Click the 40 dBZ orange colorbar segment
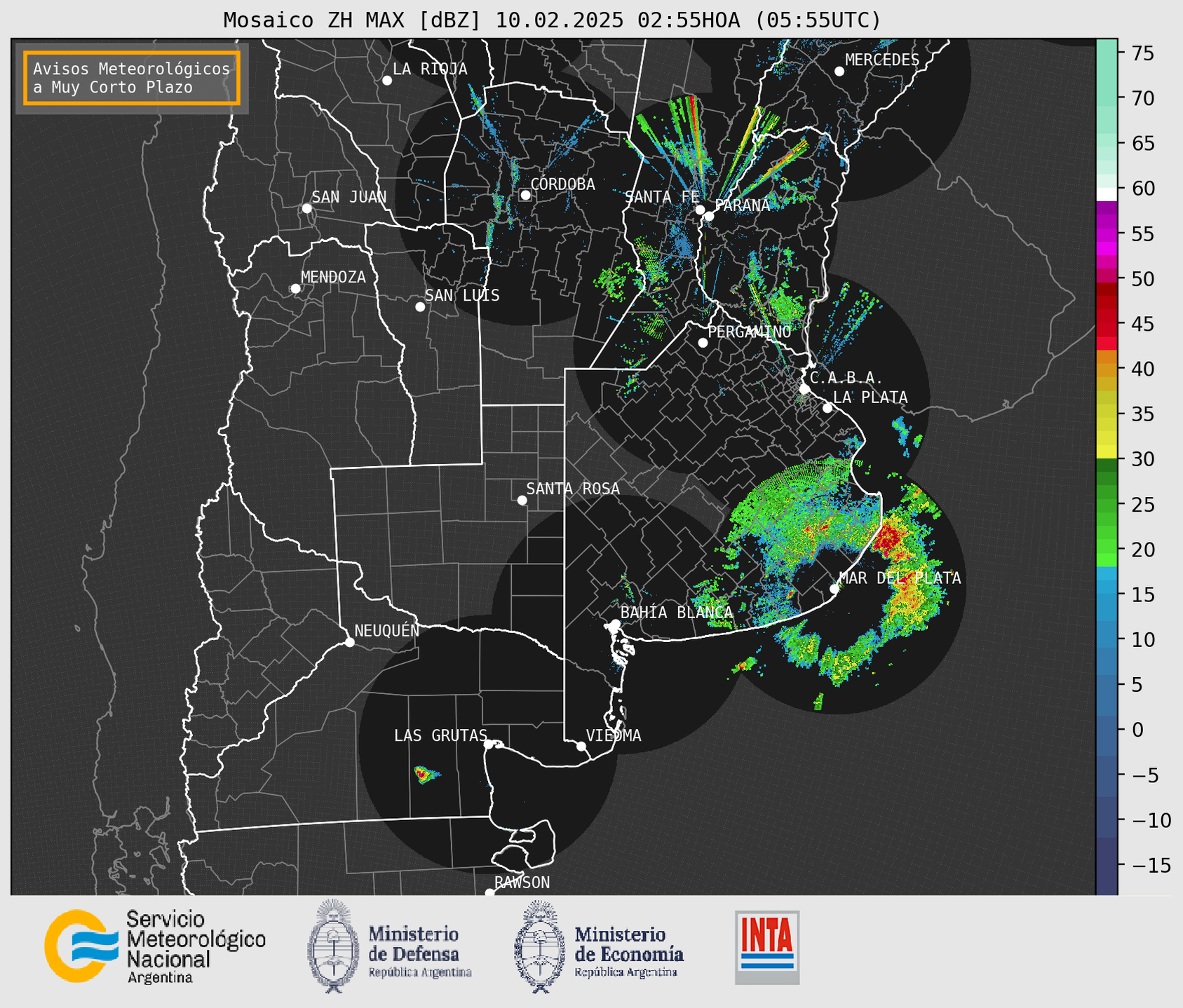The height and width of the screenshot is (1008, 1183). tap(1107, 369)
